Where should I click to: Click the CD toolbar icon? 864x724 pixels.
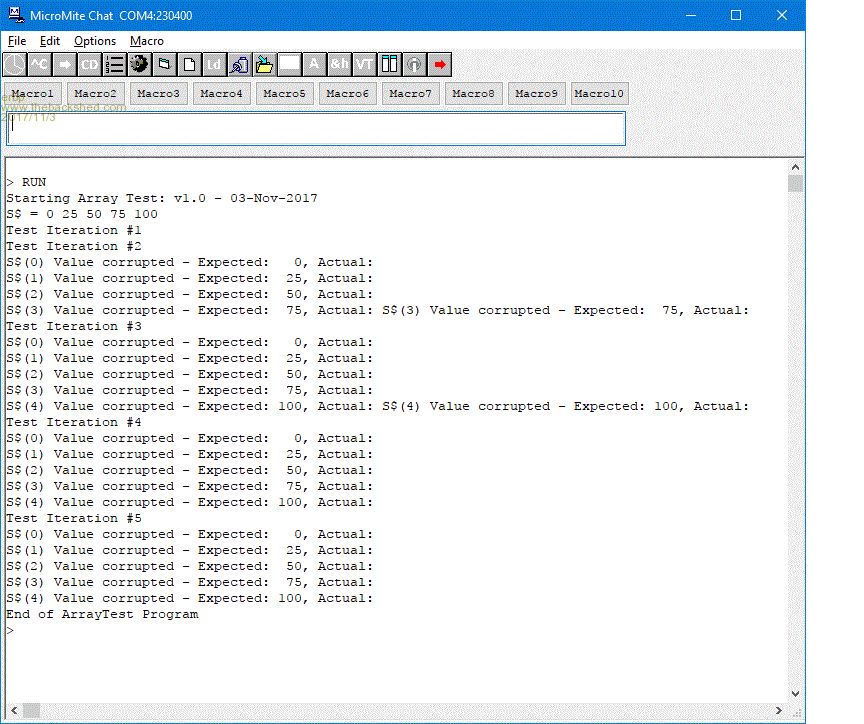[90, 65]
